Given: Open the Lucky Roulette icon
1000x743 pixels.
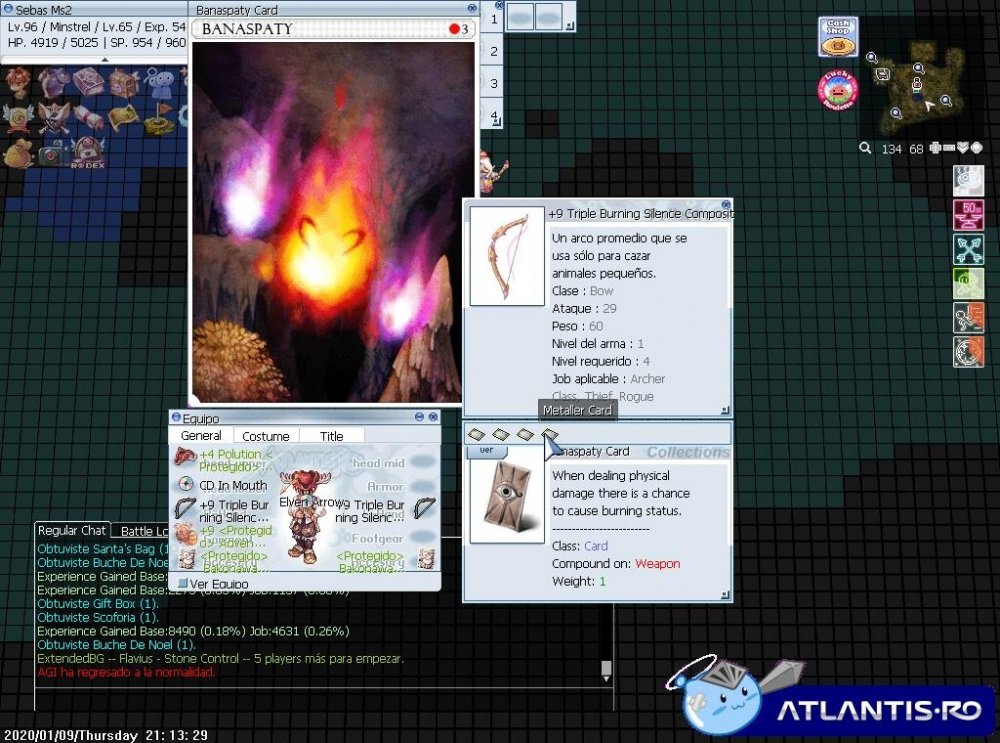Looking at the screenshot, I should pos(838,90).
